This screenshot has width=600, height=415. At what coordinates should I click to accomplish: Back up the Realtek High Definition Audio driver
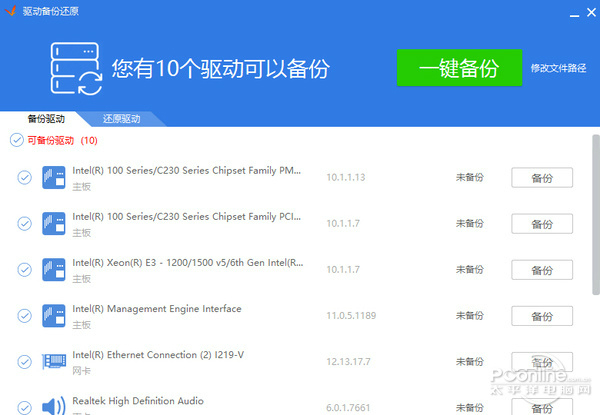click(542, 407)
